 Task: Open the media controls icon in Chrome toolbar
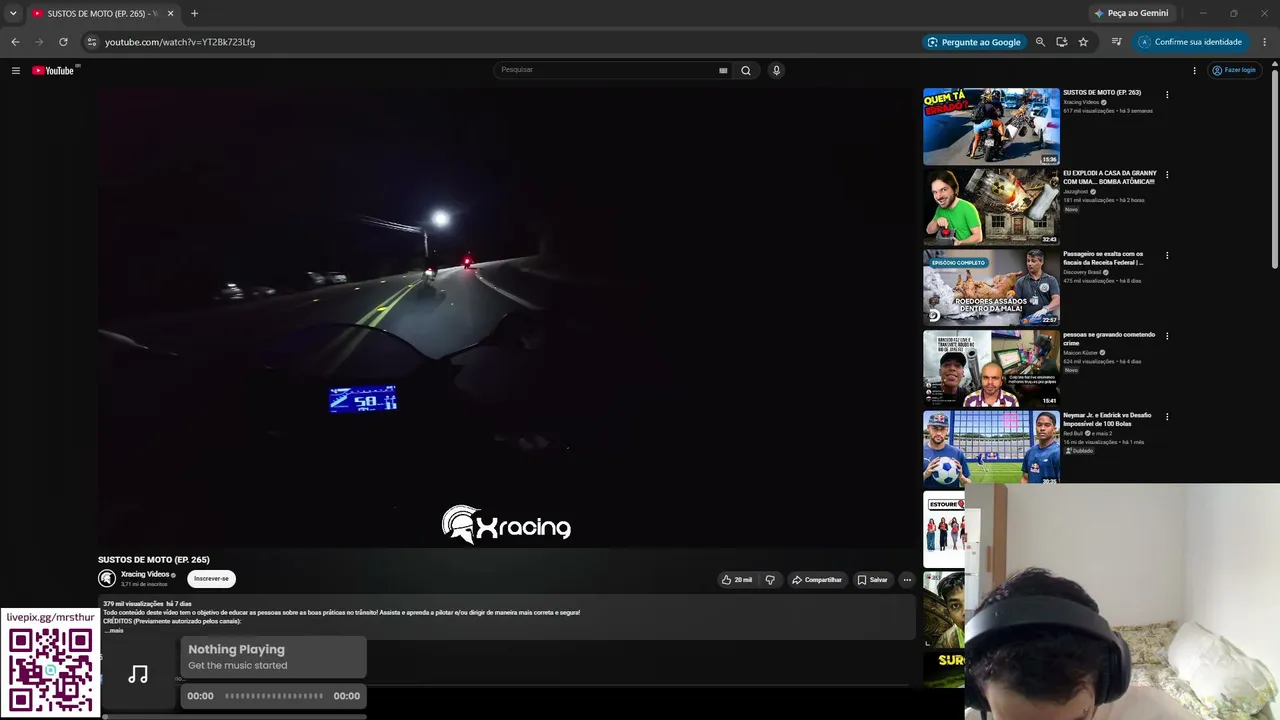click(x=1116, y=42)
